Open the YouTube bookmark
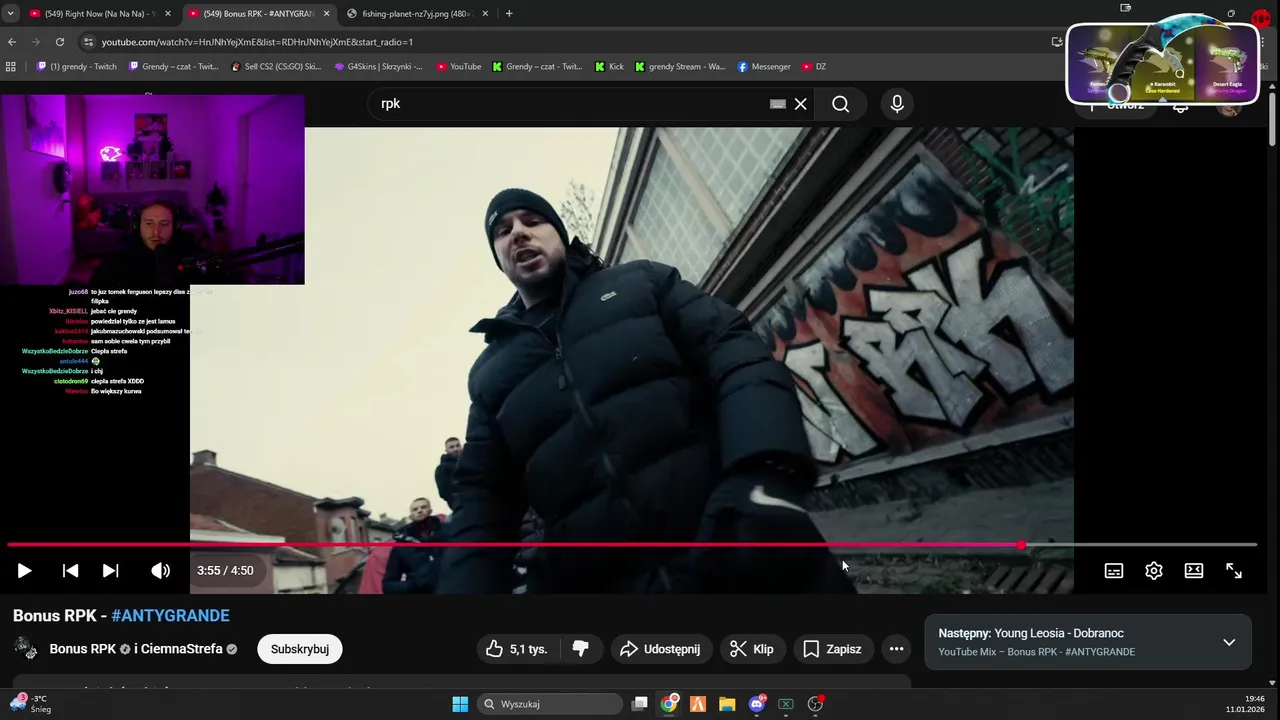 (459, 67)
